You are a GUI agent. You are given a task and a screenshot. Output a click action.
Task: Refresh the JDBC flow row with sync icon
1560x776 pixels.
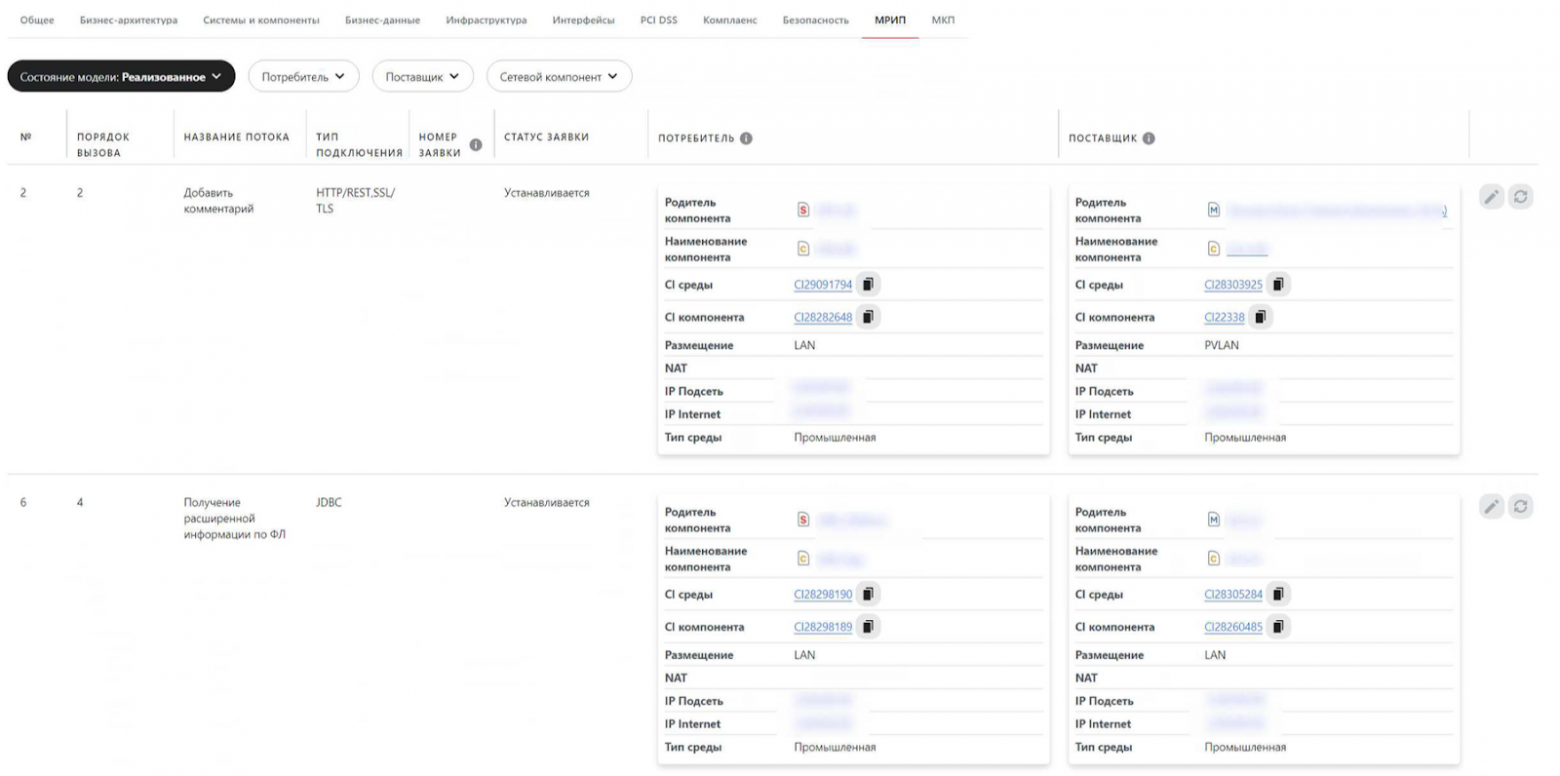1521,507
